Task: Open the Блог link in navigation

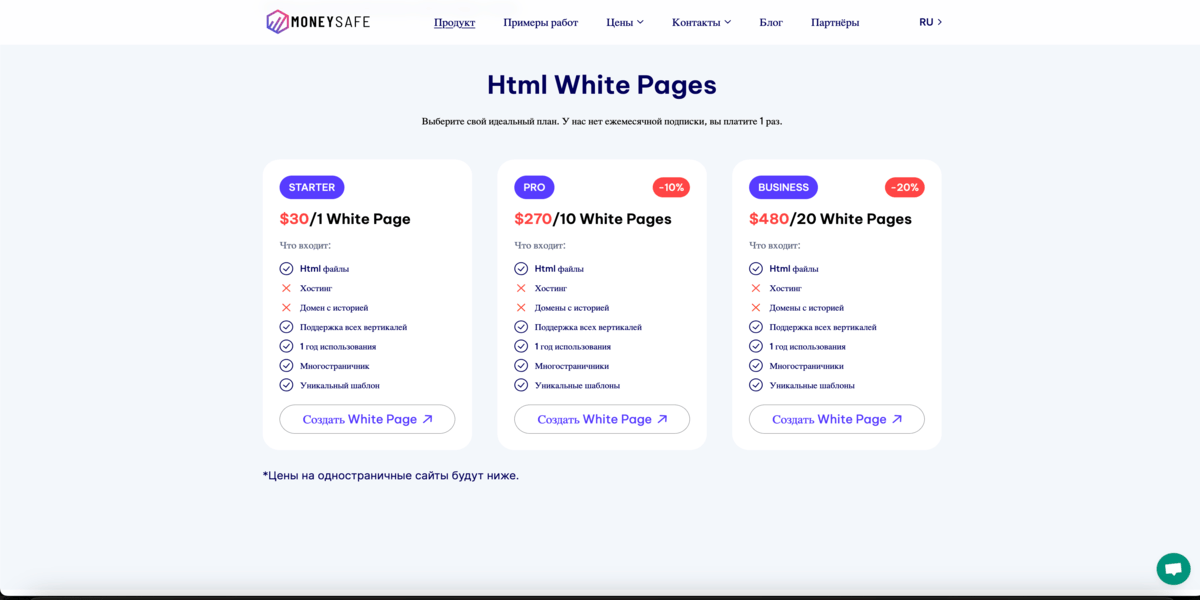Action: click(x=771, y=22)
